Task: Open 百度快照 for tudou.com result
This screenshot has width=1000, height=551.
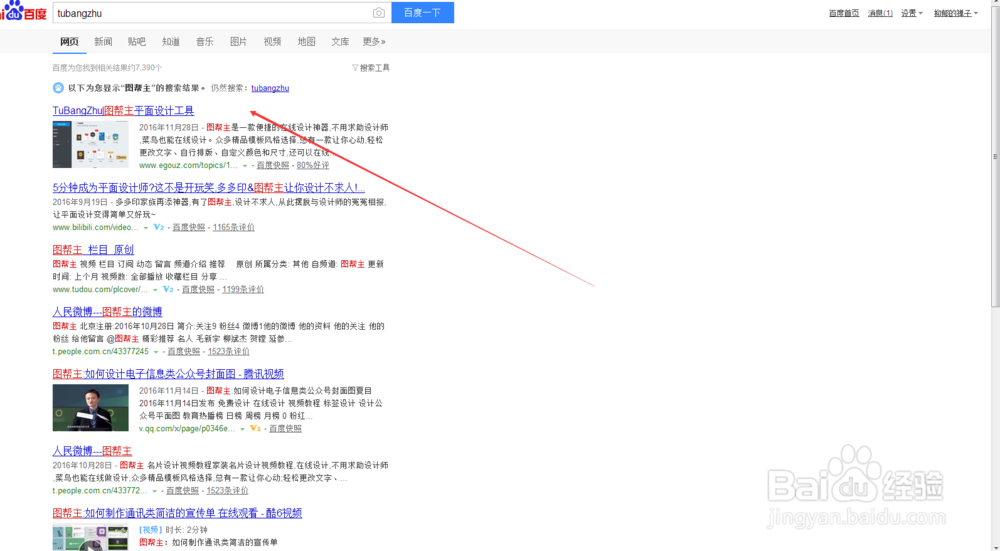Action: click(198, 289)
